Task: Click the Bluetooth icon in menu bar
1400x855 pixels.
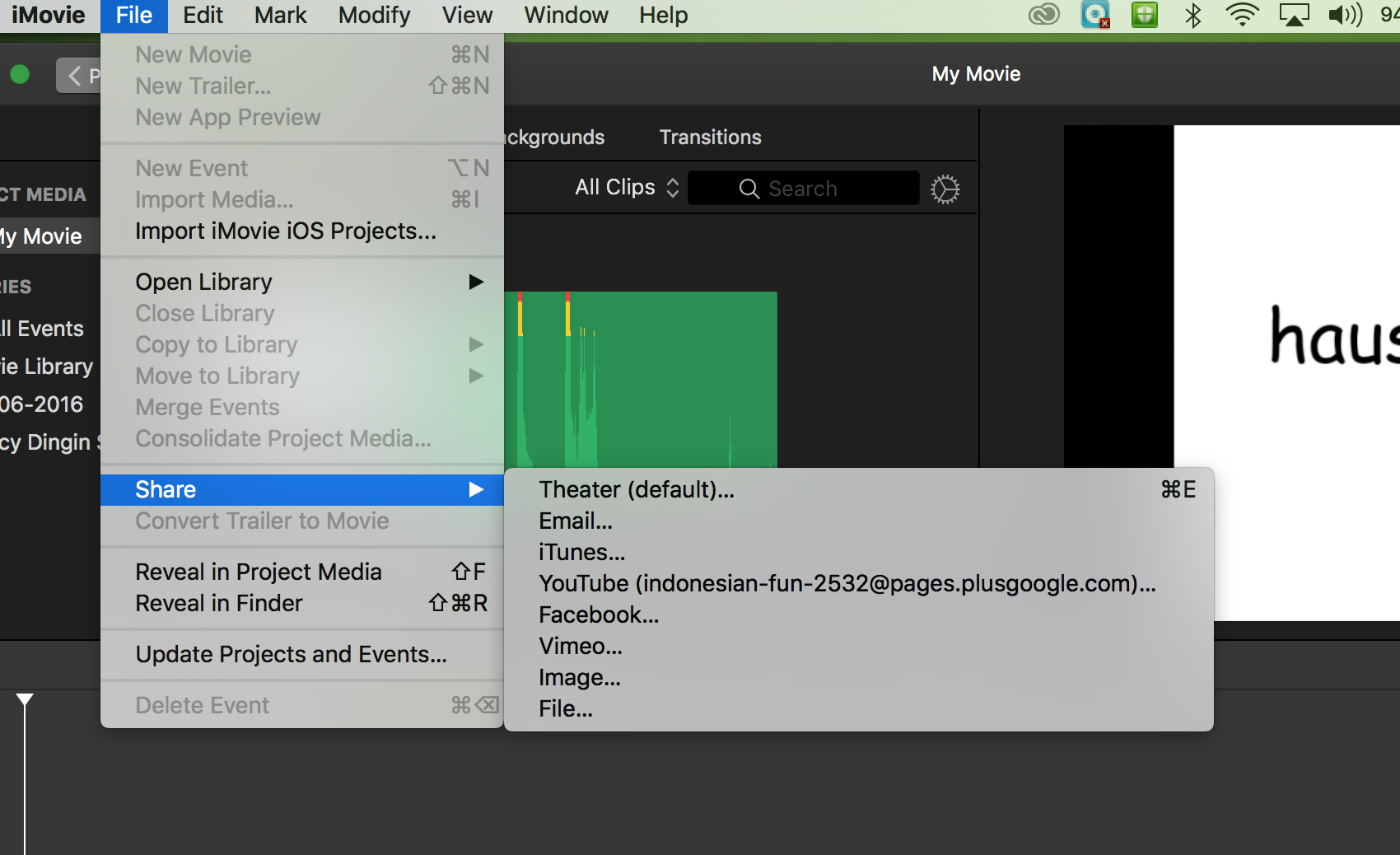Action: coord(1192,15)
